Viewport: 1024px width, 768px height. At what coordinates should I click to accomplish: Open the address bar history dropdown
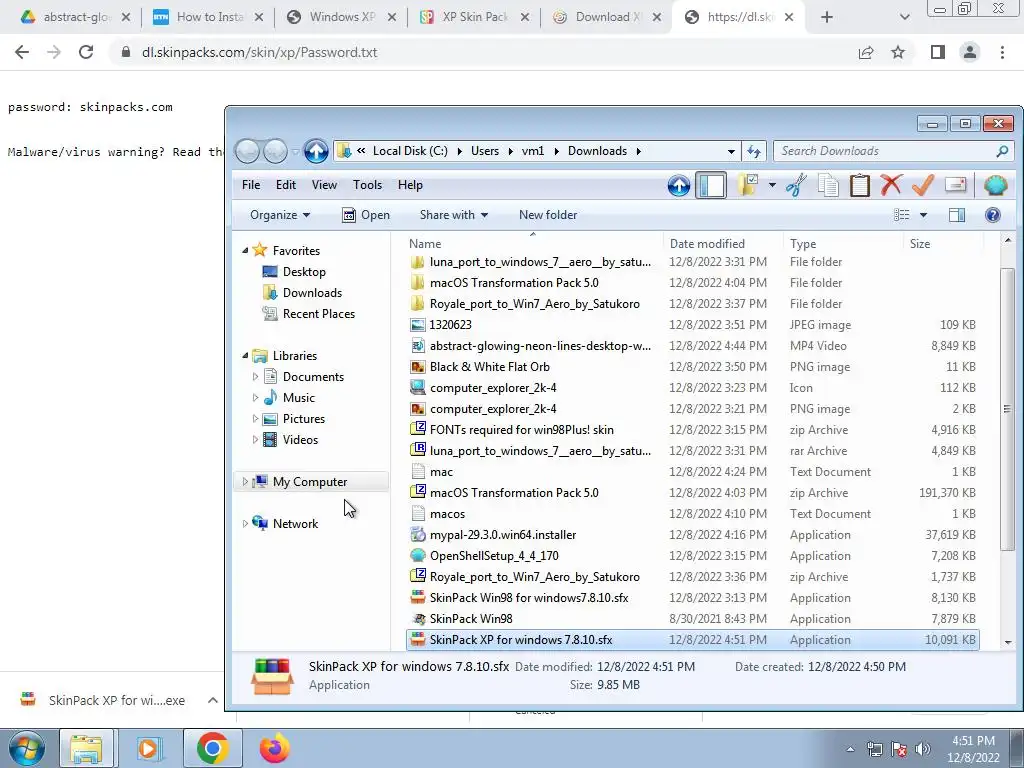tap(731, 152)
